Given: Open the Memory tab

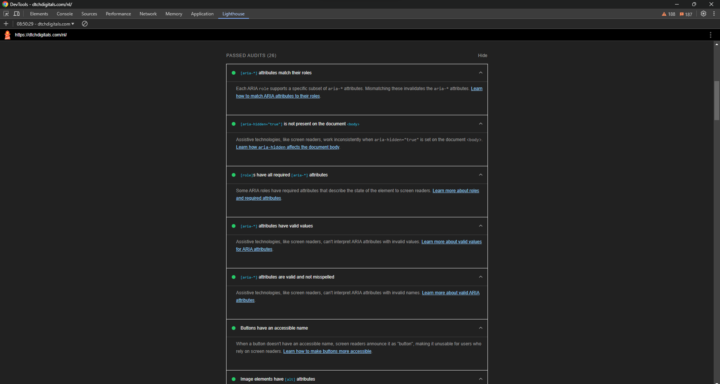Looking at the screenshot, I should (x=174, y=14).
